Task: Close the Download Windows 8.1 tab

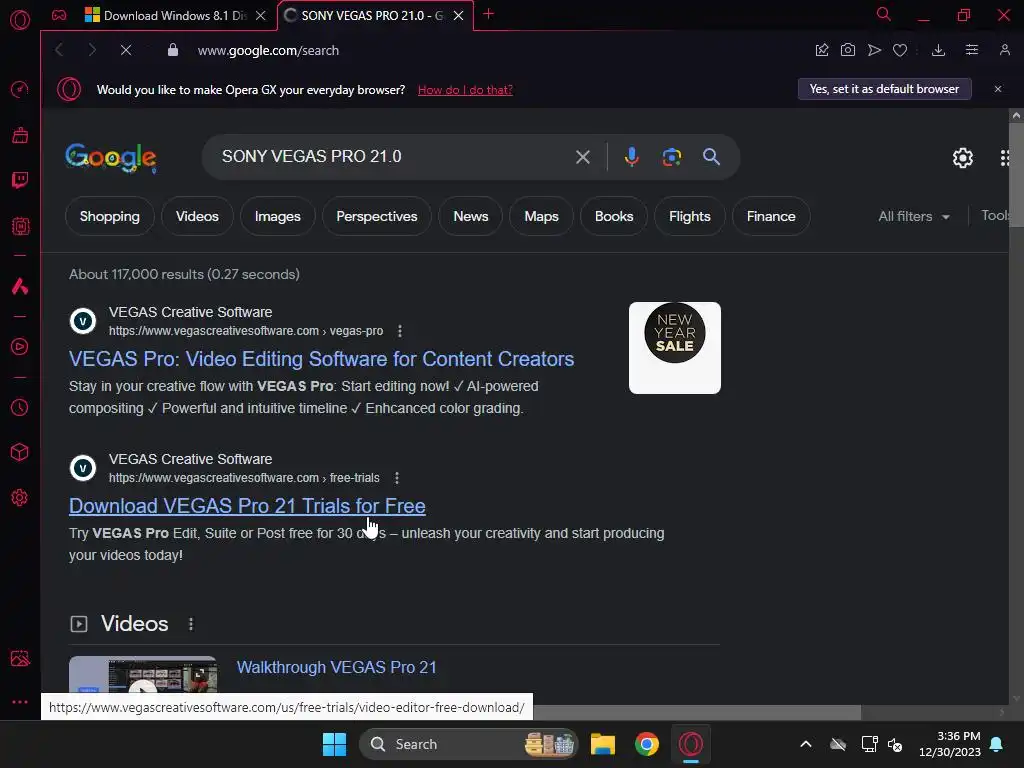Action: (261, 16)
